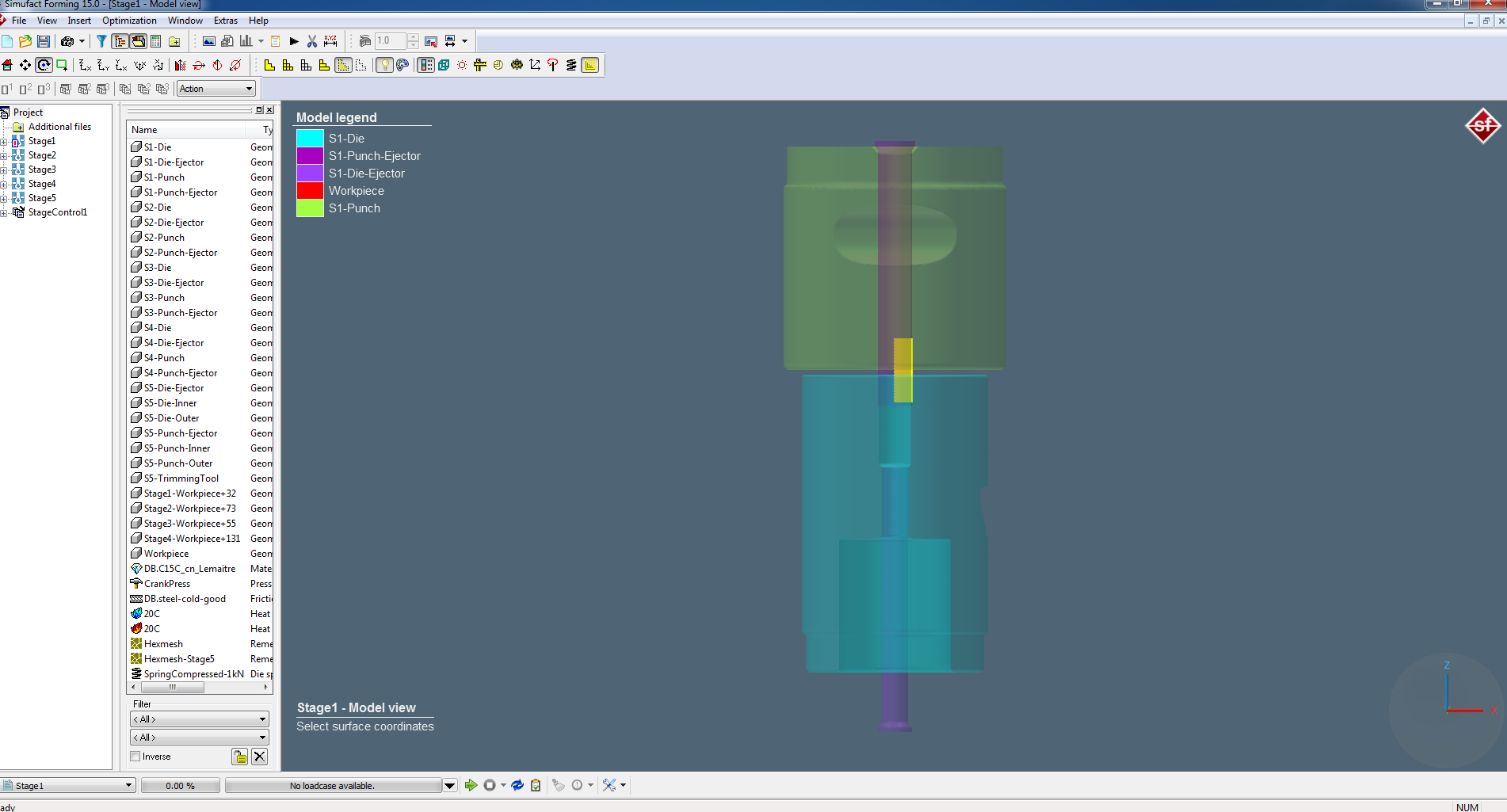This screenshot has width=1507, height=812.
Task: Click the red pin marker icon
Action: 553,65
